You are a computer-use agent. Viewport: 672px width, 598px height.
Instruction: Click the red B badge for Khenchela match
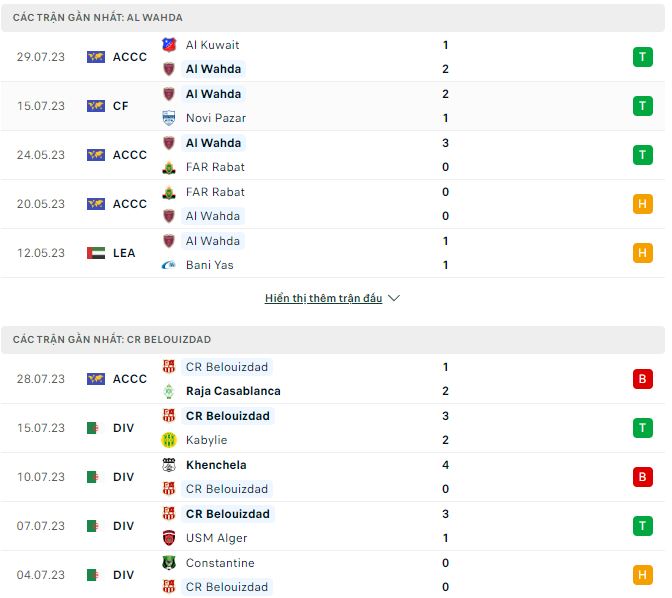pos(642,477)
